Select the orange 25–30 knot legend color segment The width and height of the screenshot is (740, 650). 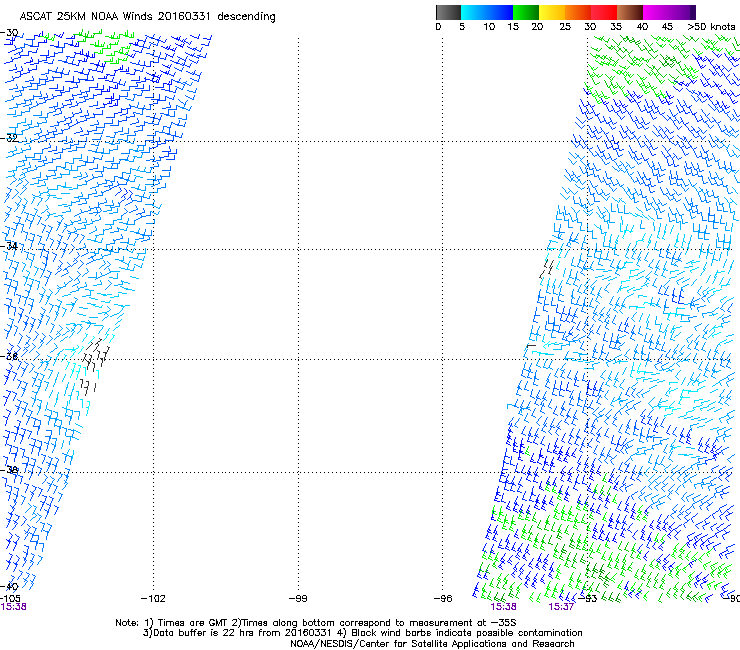[578, 12]
